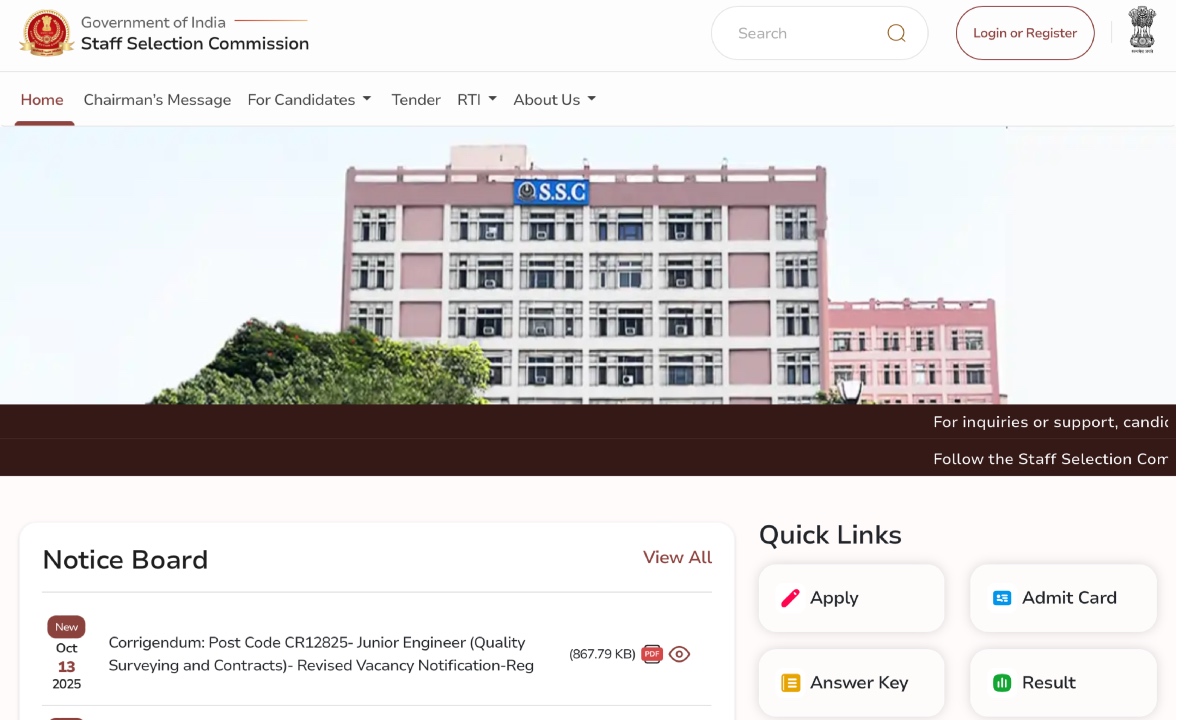
Task: Click the Login or Register button
Action: 1025,33
